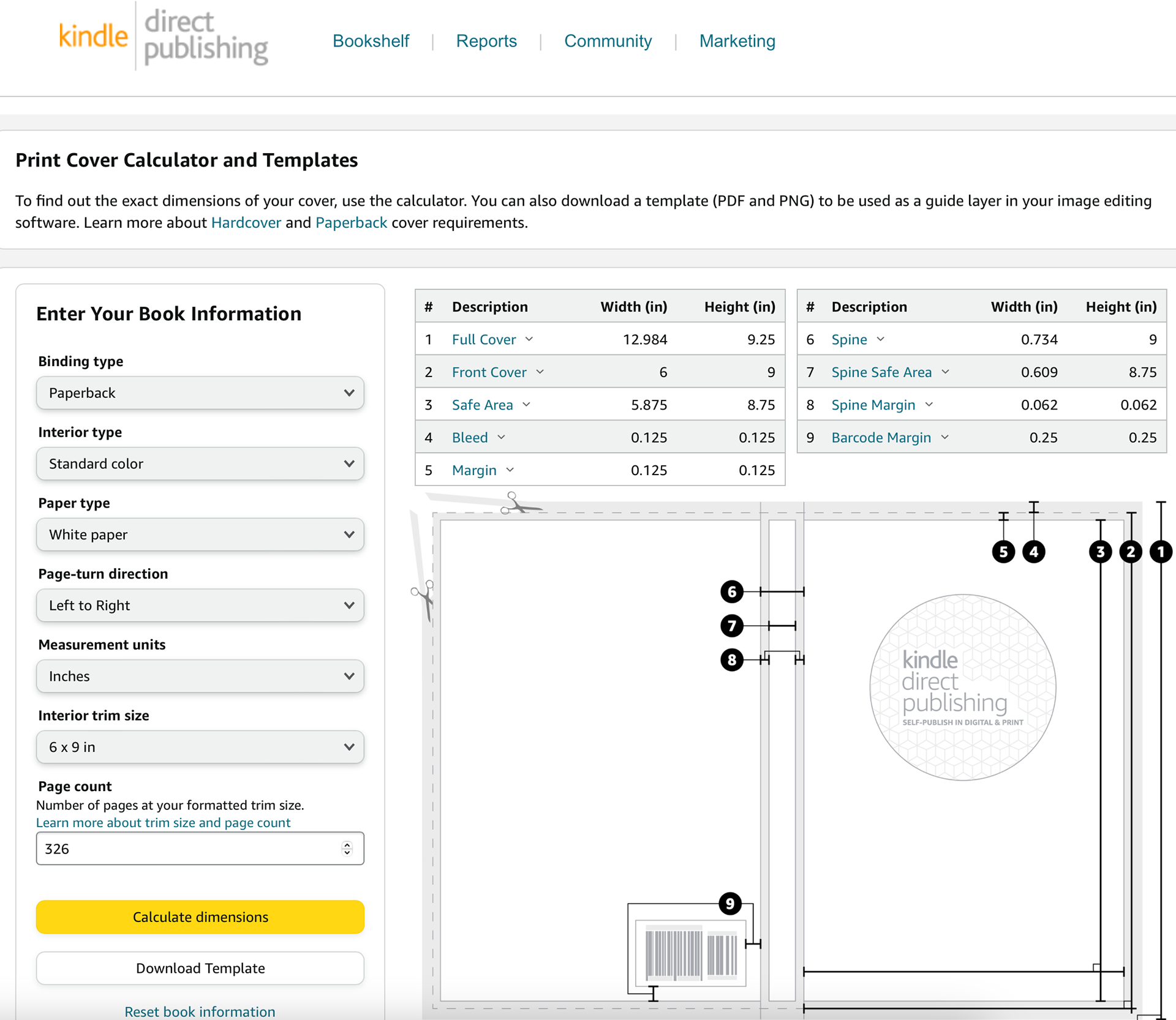Click marker 9 for barcode margin
1176x1020 pixels.
[730, 904]
